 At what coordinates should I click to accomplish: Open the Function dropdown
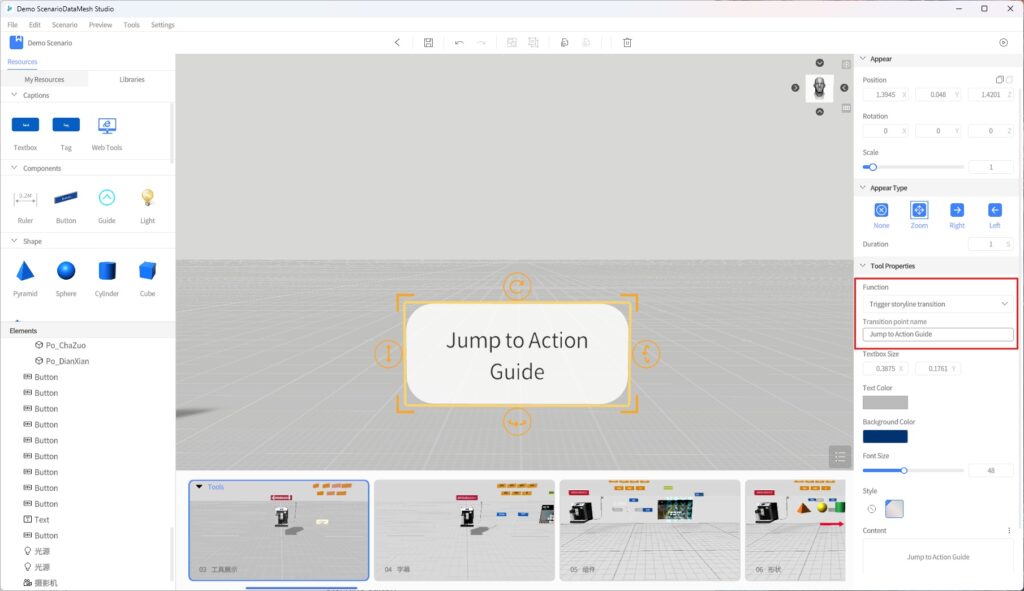[x=938, y=303]
